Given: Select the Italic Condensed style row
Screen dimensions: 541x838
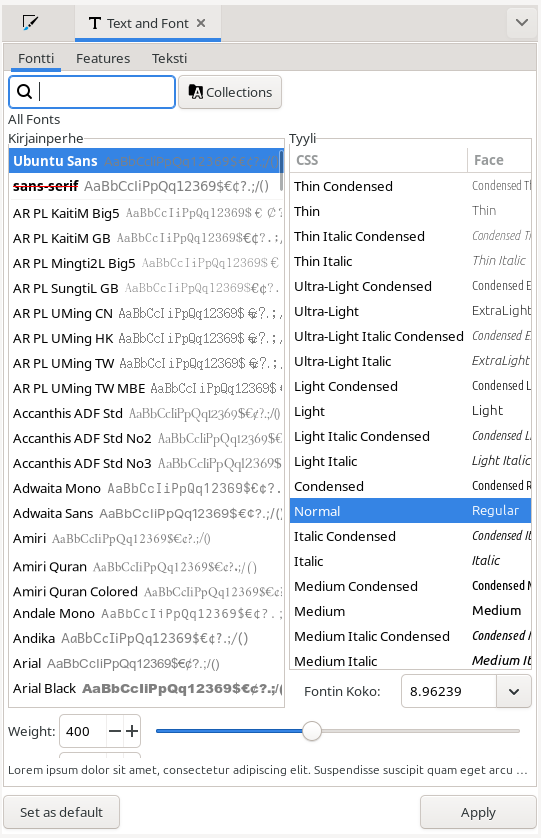Looking at the screenshot, I should 411,536.
